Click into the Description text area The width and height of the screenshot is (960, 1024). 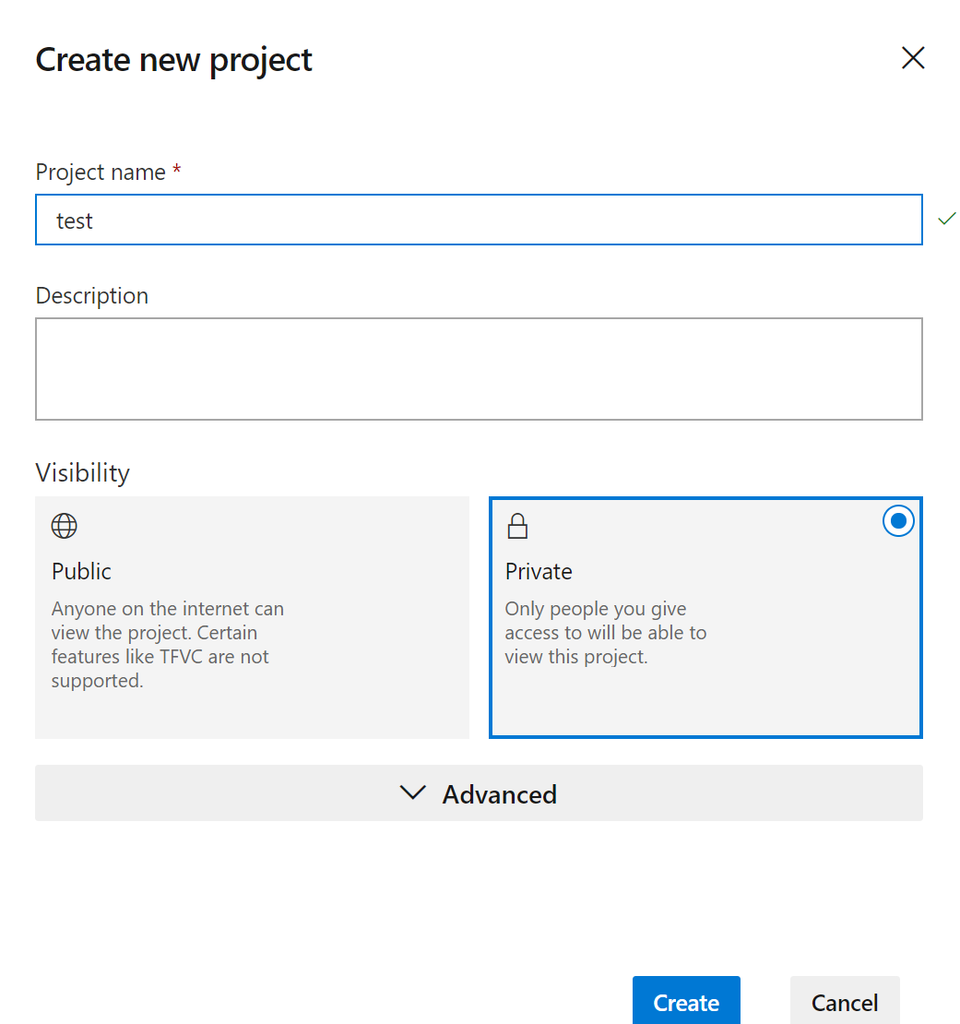[478, 369]
